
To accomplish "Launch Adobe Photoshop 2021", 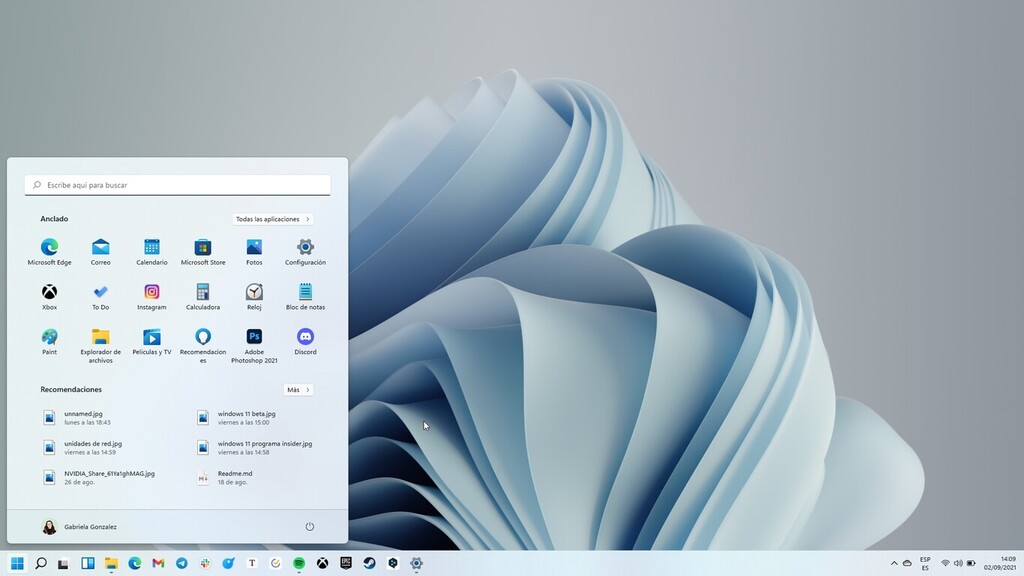I will click(254, 337).
